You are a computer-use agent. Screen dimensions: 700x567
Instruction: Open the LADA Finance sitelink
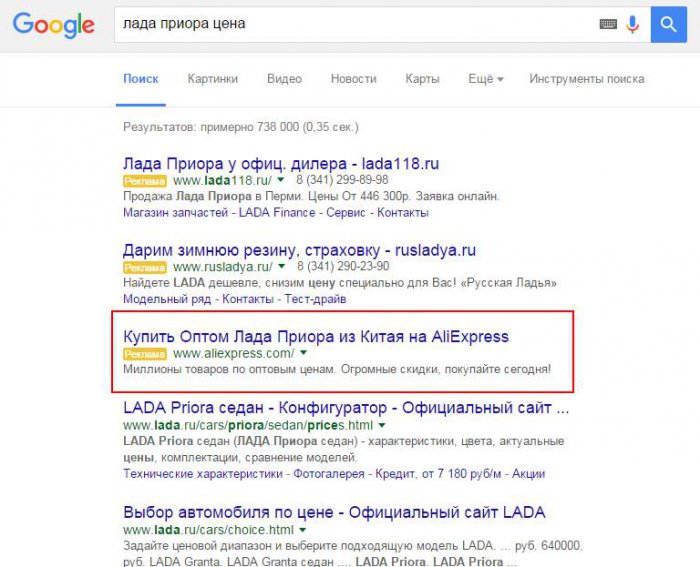(277, 213)
